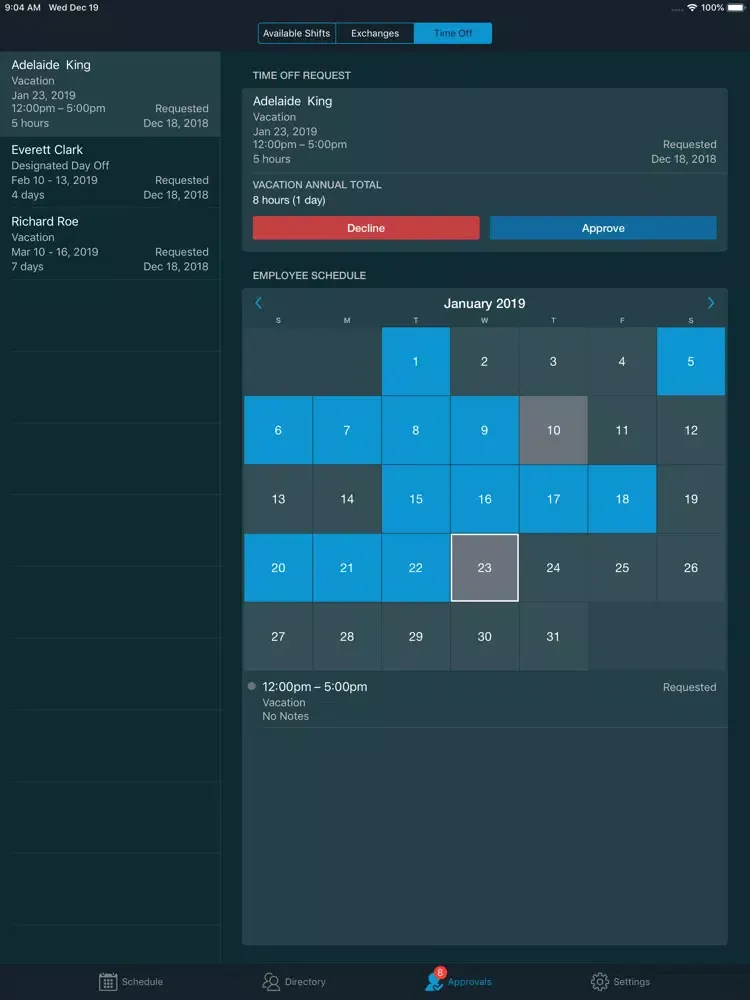Tap the January 2019 month title
The width and height of the screenshot is (750, 1000).
tap(485, 304)
